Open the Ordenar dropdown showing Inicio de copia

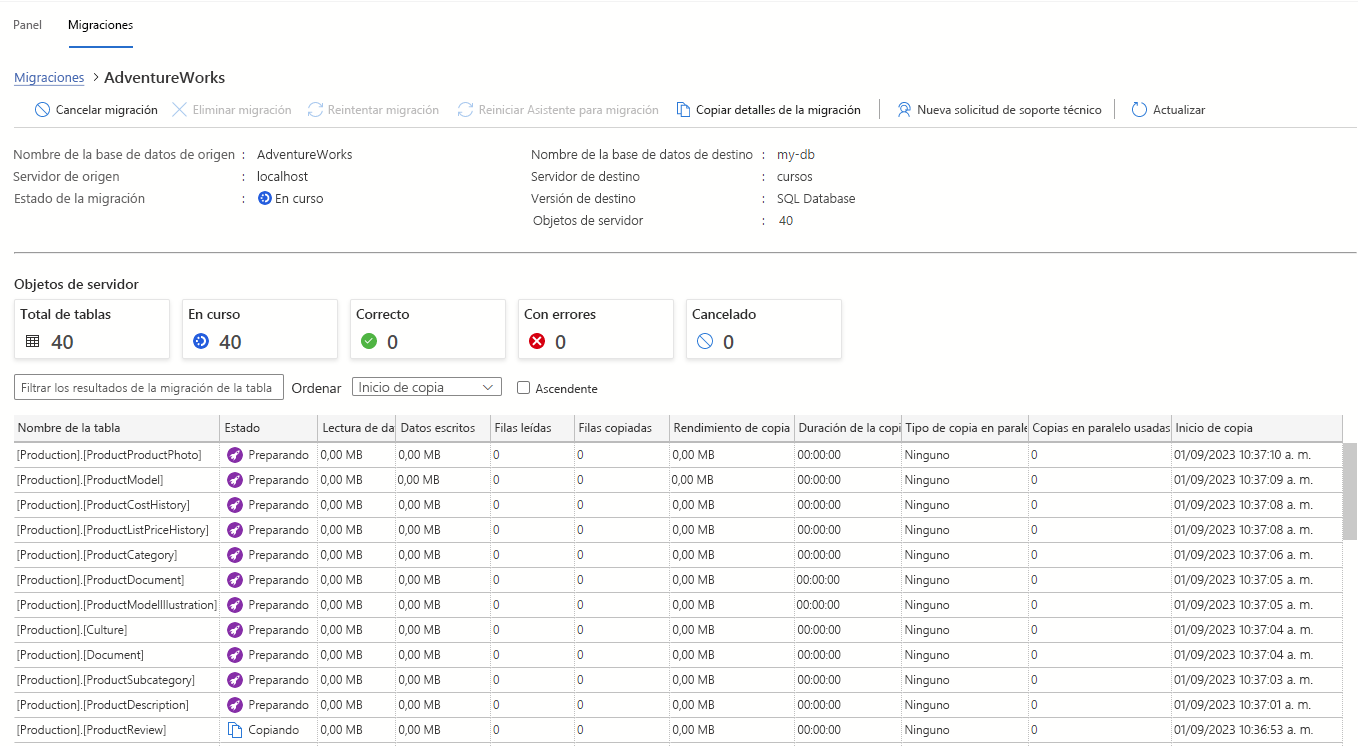click(x=427, y=387)
